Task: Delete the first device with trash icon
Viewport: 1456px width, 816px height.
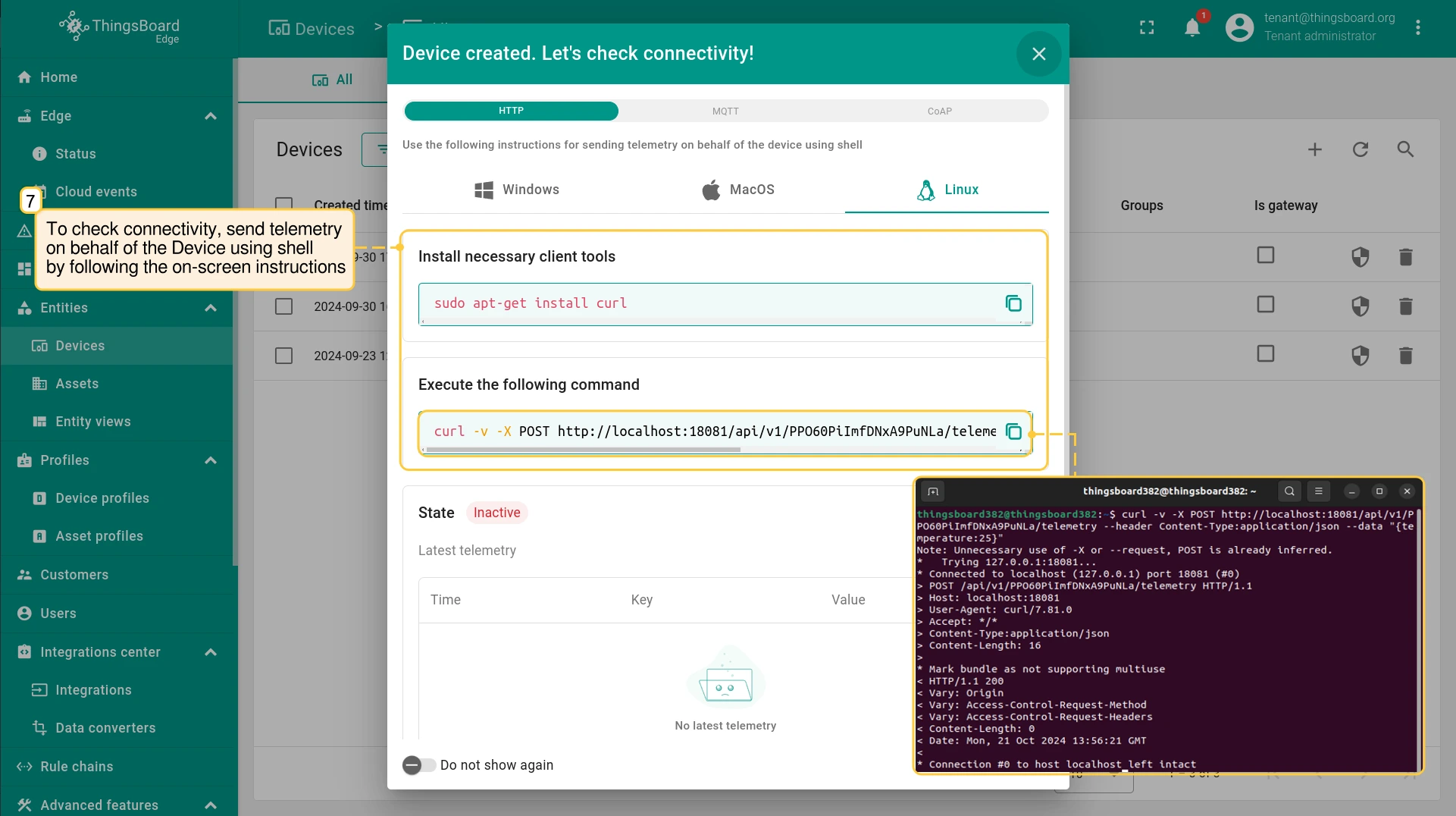Action: tap(1405, 257)
